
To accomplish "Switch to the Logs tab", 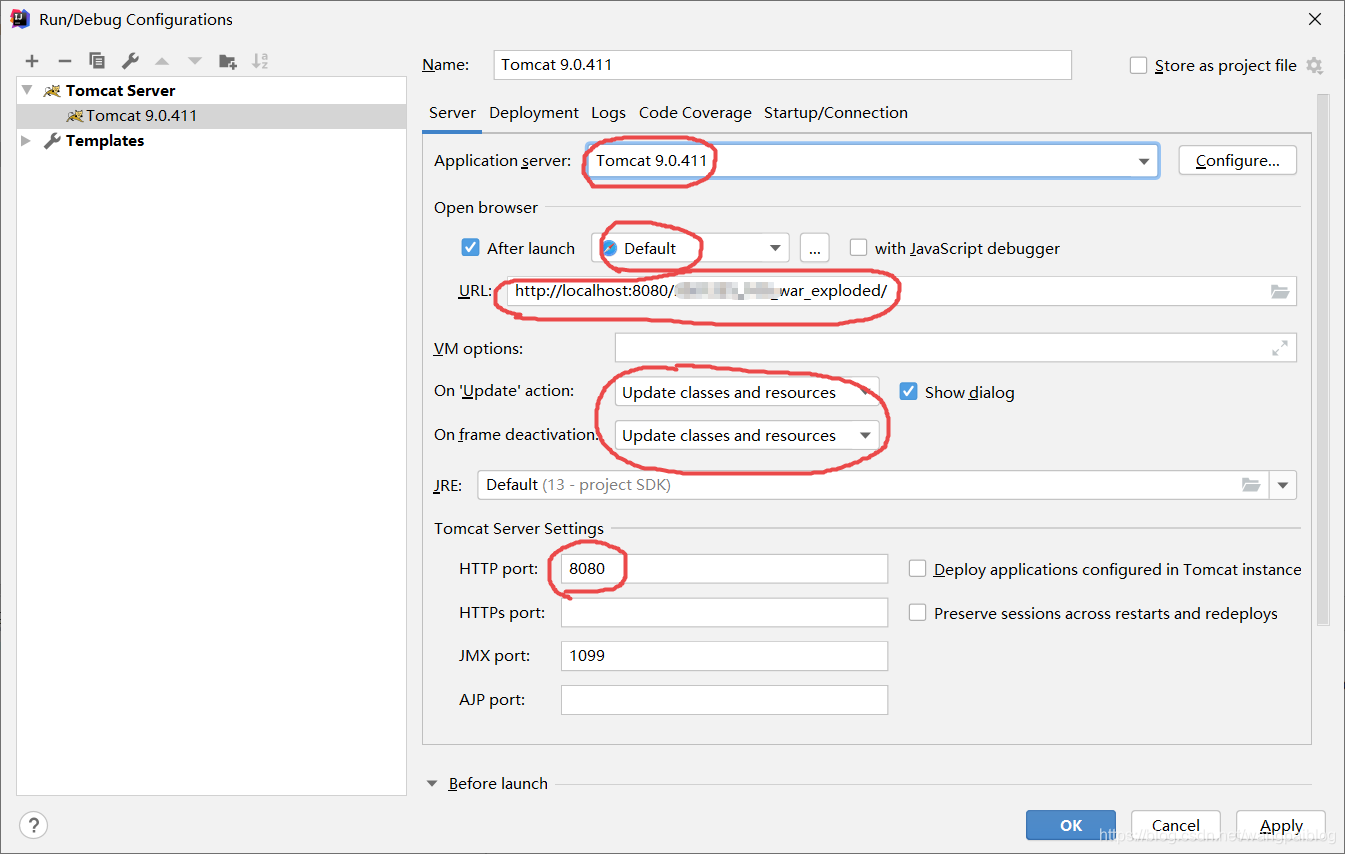I will (x=608, y=112).
